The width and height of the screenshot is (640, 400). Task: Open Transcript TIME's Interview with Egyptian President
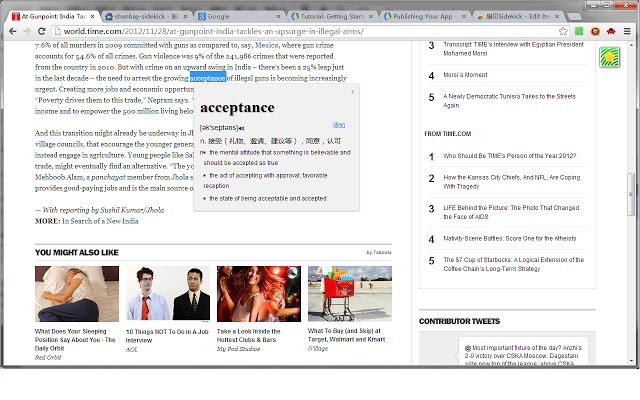point(513,49)
